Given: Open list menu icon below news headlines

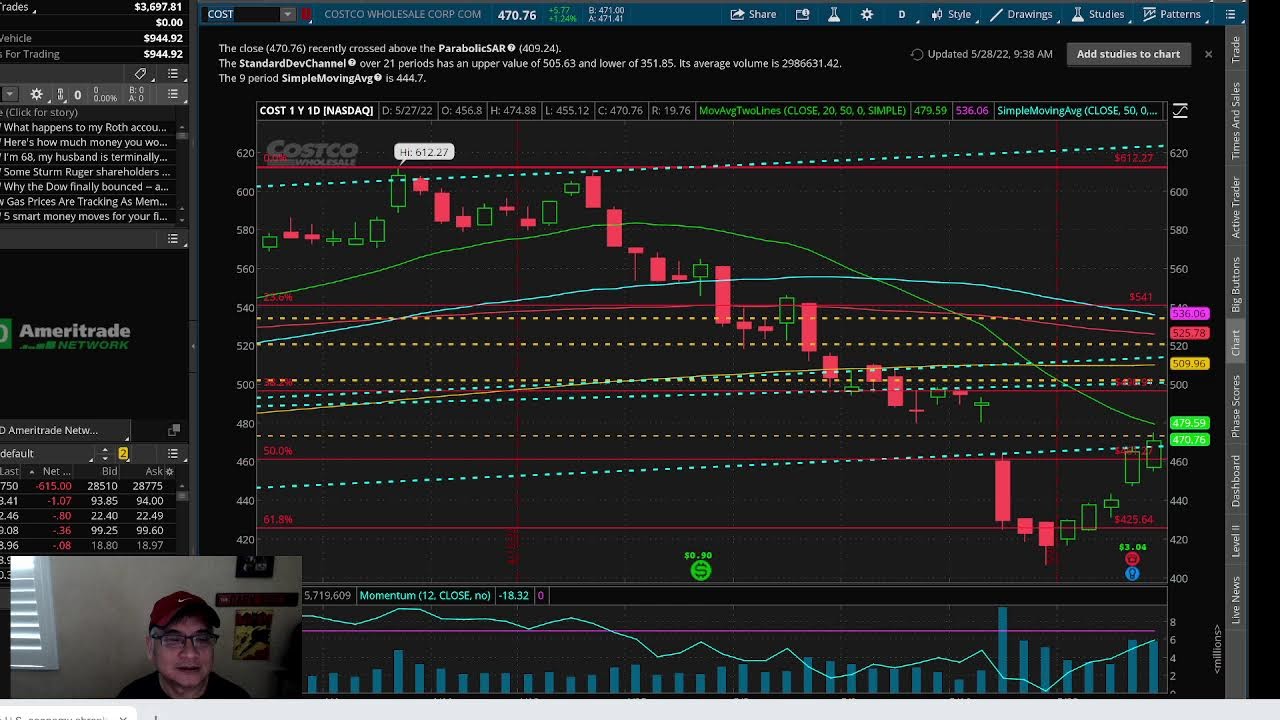Looking at the screenshot, I should tap(173, 239).
